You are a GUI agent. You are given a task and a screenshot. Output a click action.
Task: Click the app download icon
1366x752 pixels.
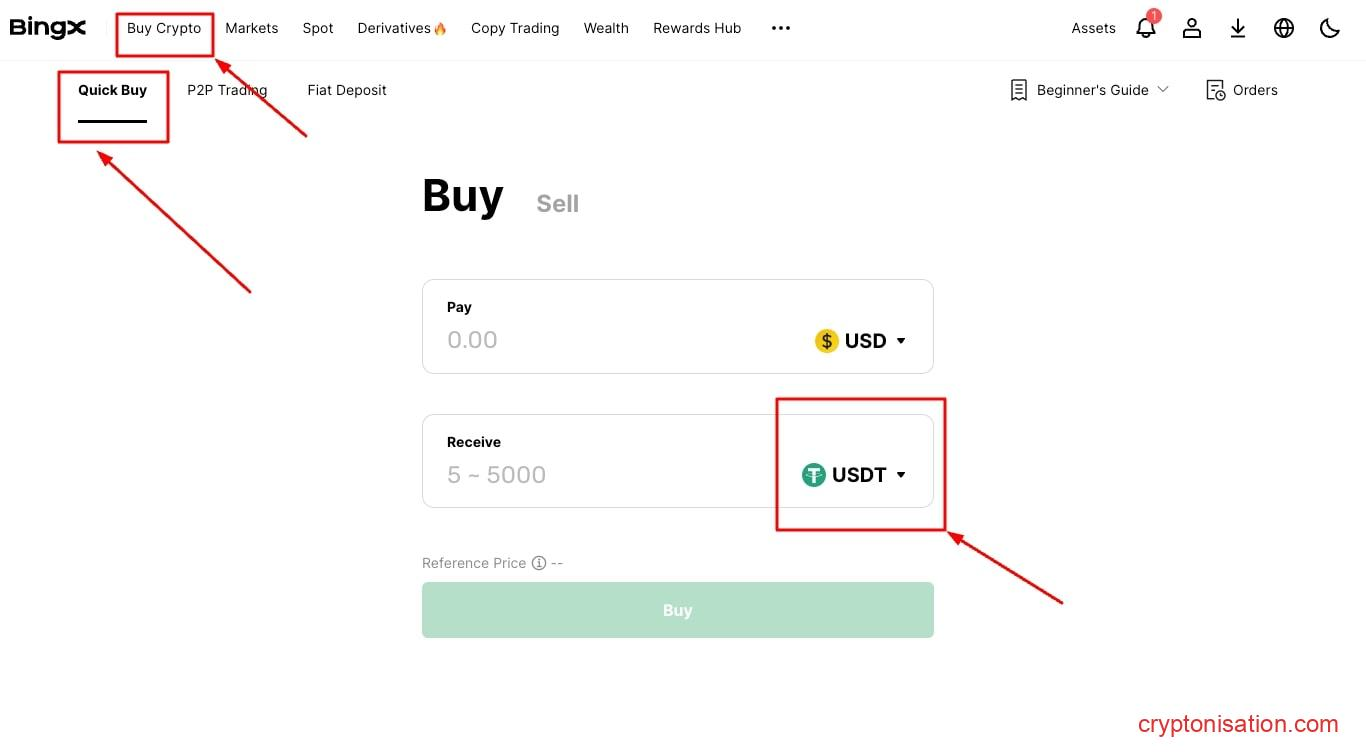click(x=1238, y=28)
